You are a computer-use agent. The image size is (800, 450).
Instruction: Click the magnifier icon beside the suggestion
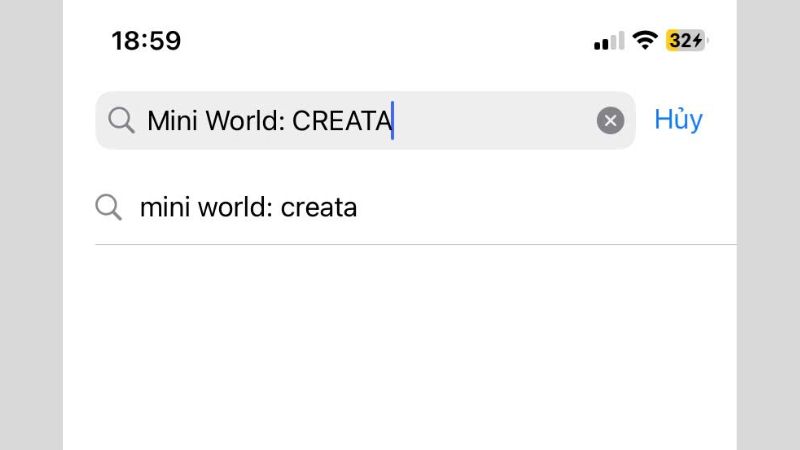click(108, 207)
